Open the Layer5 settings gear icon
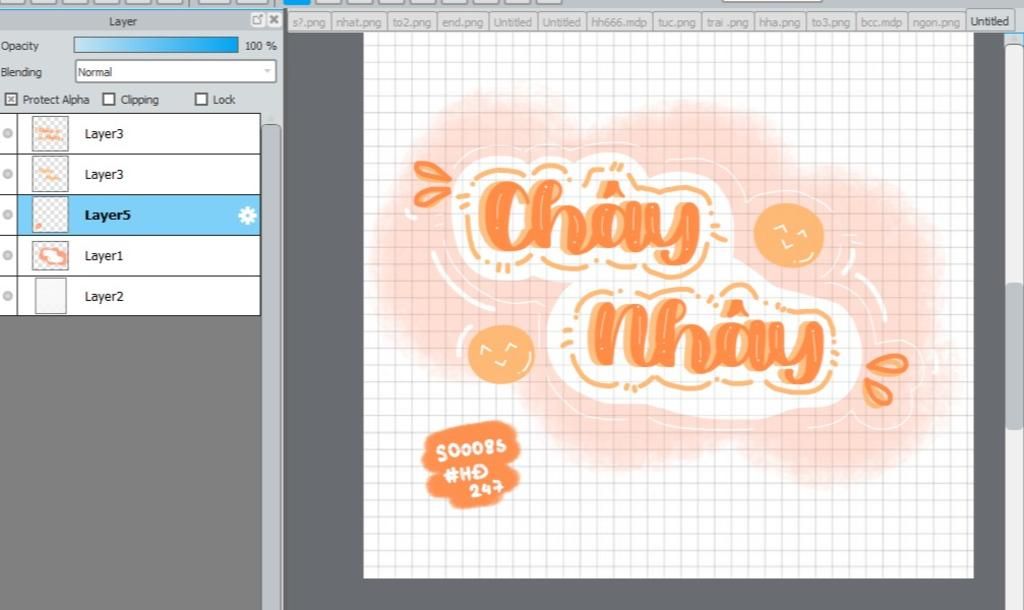1024x610 pixels. tap(247, 216)
